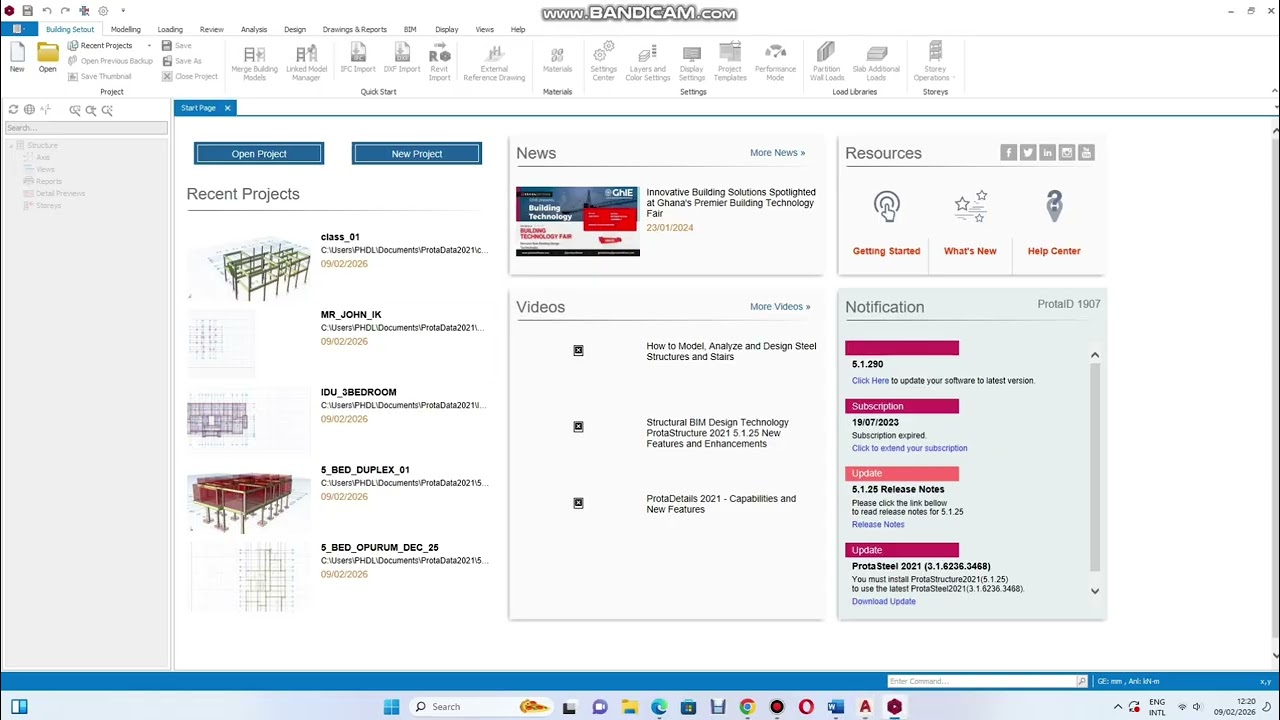Viewport: 1280px width, 720px height.
Task: Open Layers and Color Settings
Action: point(647,62)
